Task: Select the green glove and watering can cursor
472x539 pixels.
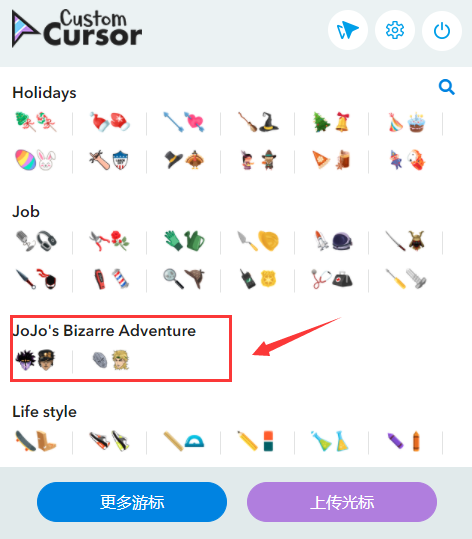Action: tap(184, 241)
